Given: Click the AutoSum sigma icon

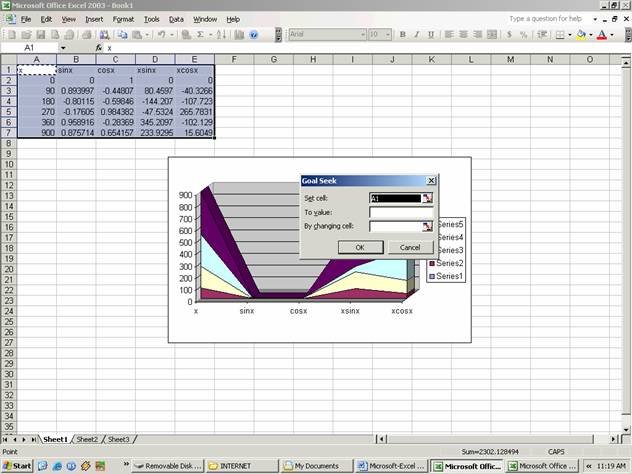Looking at the screenshot, I should [x=200, y=35].
